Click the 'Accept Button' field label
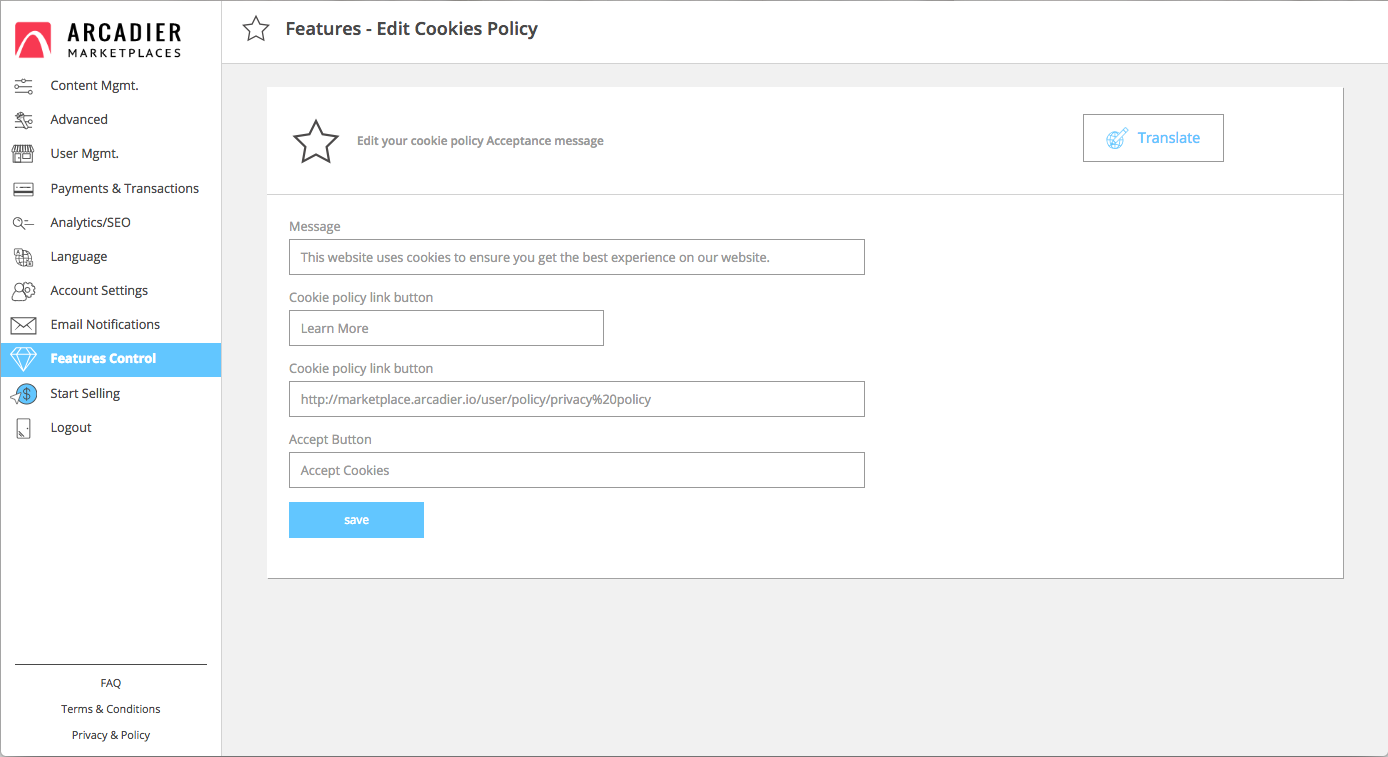This screenshot has width=1388, height=757. (330, 440)
